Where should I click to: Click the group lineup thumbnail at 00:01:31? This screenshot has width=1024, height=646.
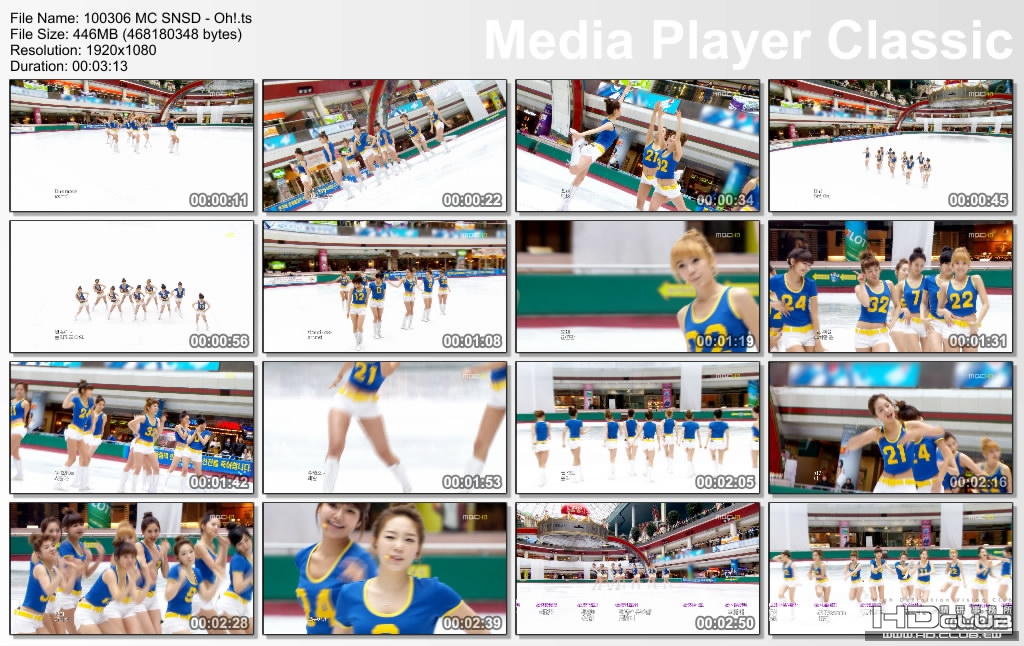[x=889, y=288]
